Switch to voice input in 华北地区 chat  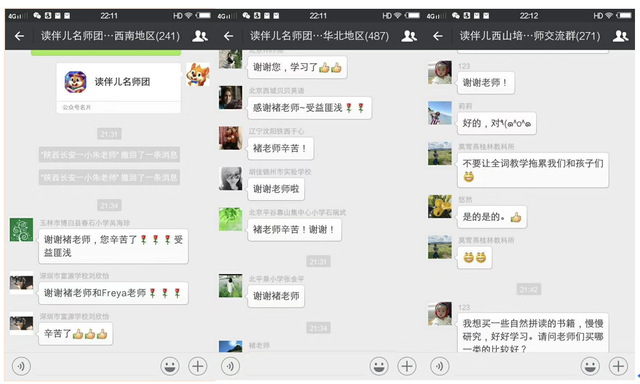point(230,366)
